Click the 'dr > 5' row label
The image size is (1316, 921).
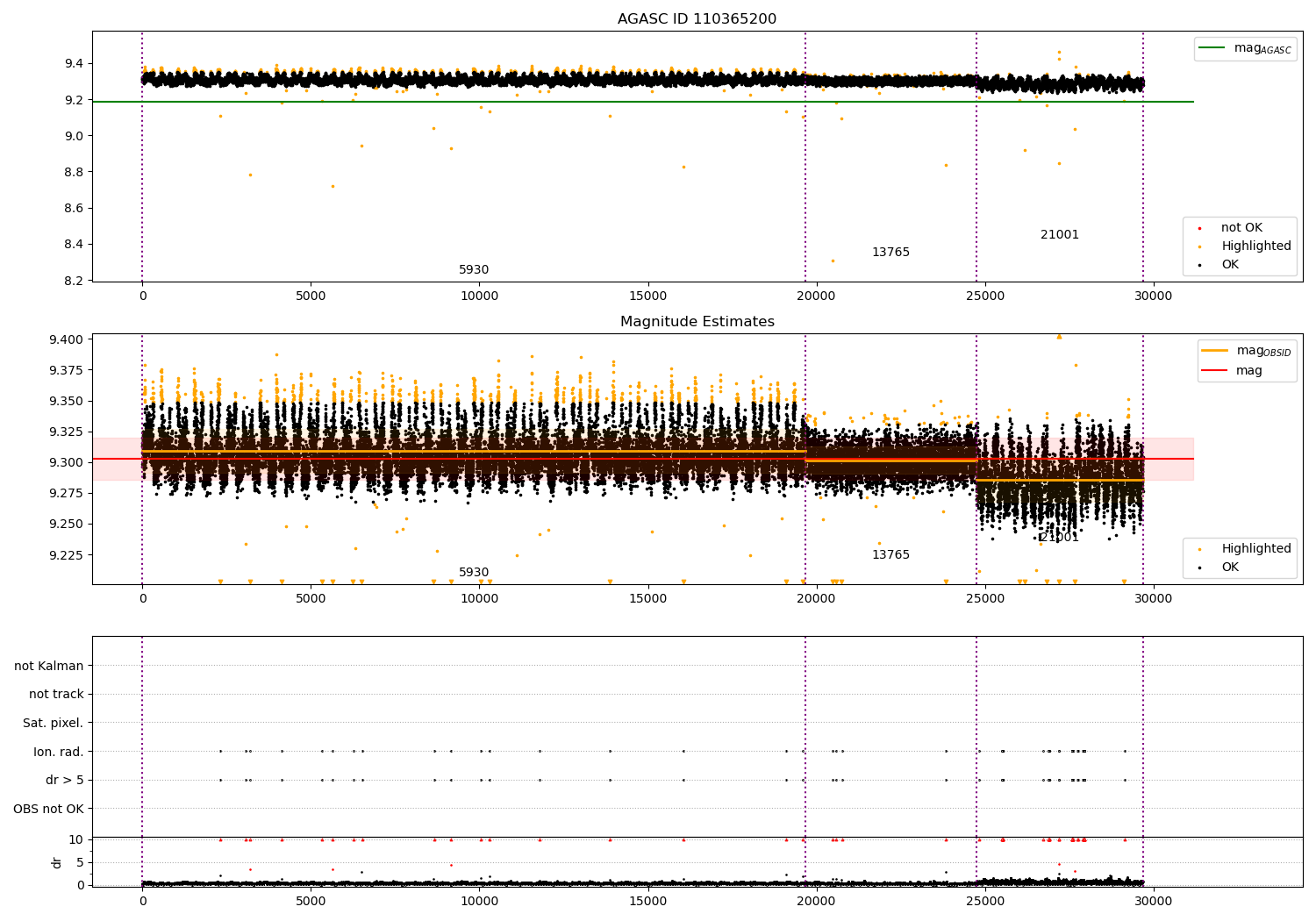[65, 781]
